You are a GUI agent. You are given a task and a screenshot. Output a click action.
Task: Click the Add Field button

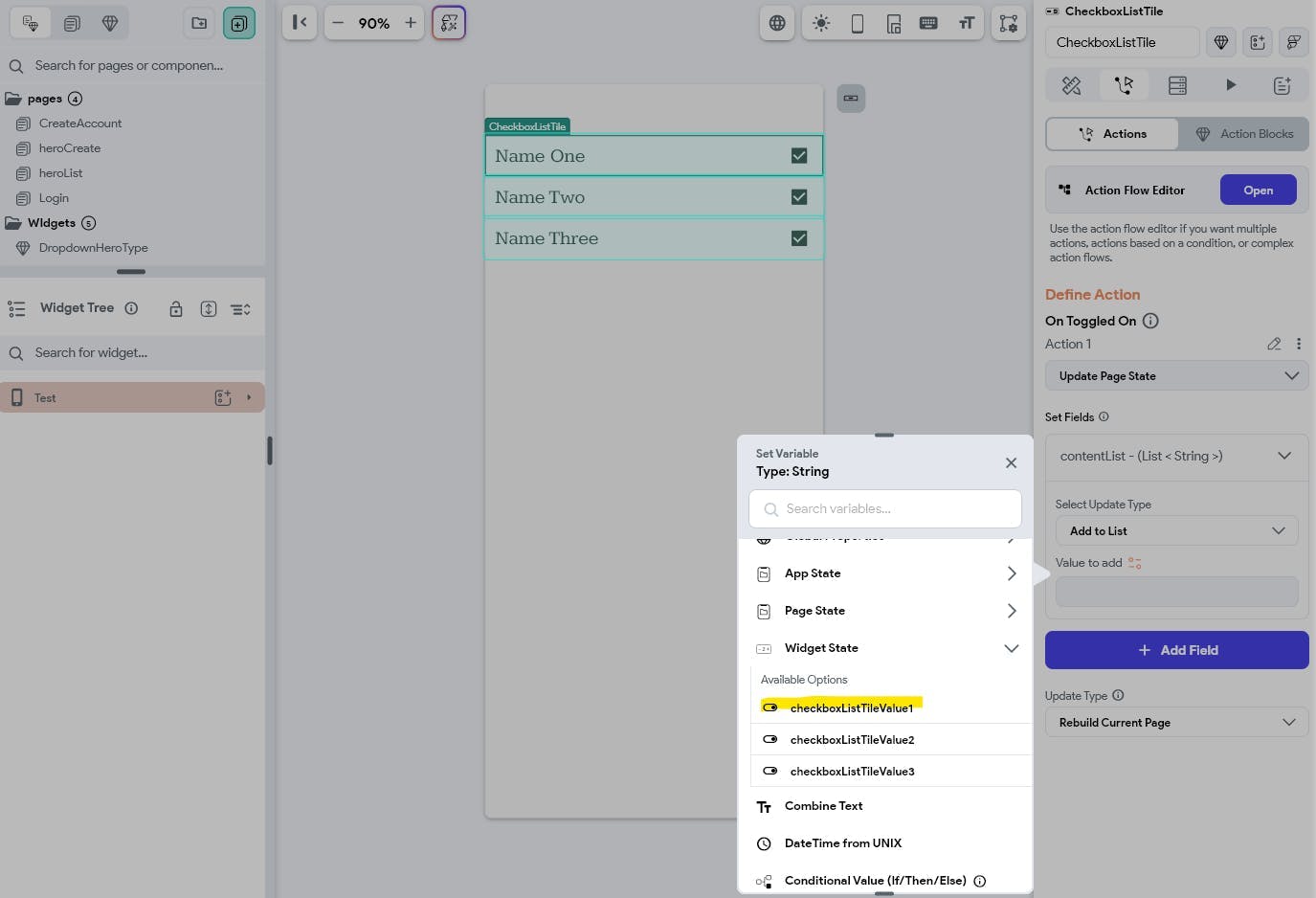pyautogui.click(x=1176, y=650)
